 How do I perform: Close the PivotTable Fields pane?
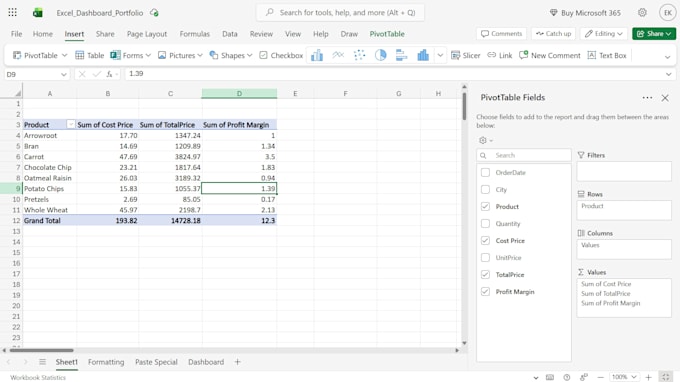point(665,98)
